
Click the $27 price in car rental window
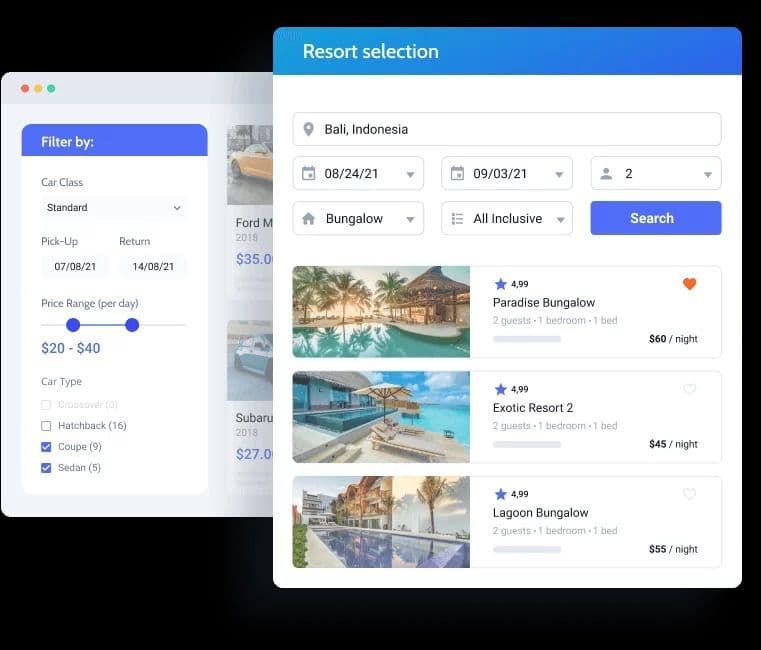click(x=254, y=454)
